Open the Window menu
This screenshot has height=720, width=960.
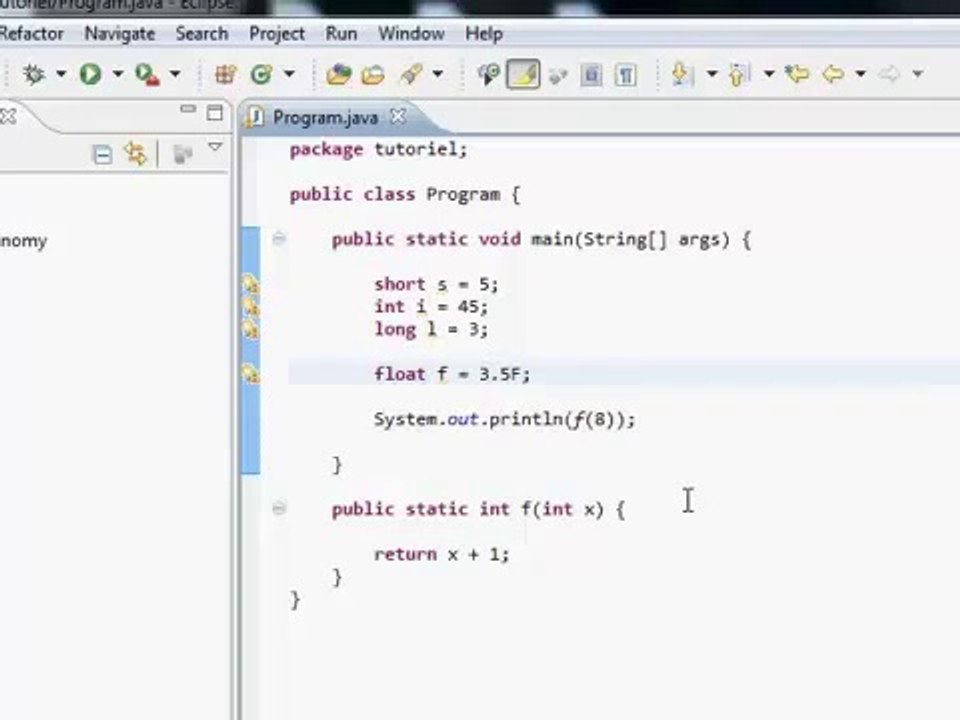point(411,34)
